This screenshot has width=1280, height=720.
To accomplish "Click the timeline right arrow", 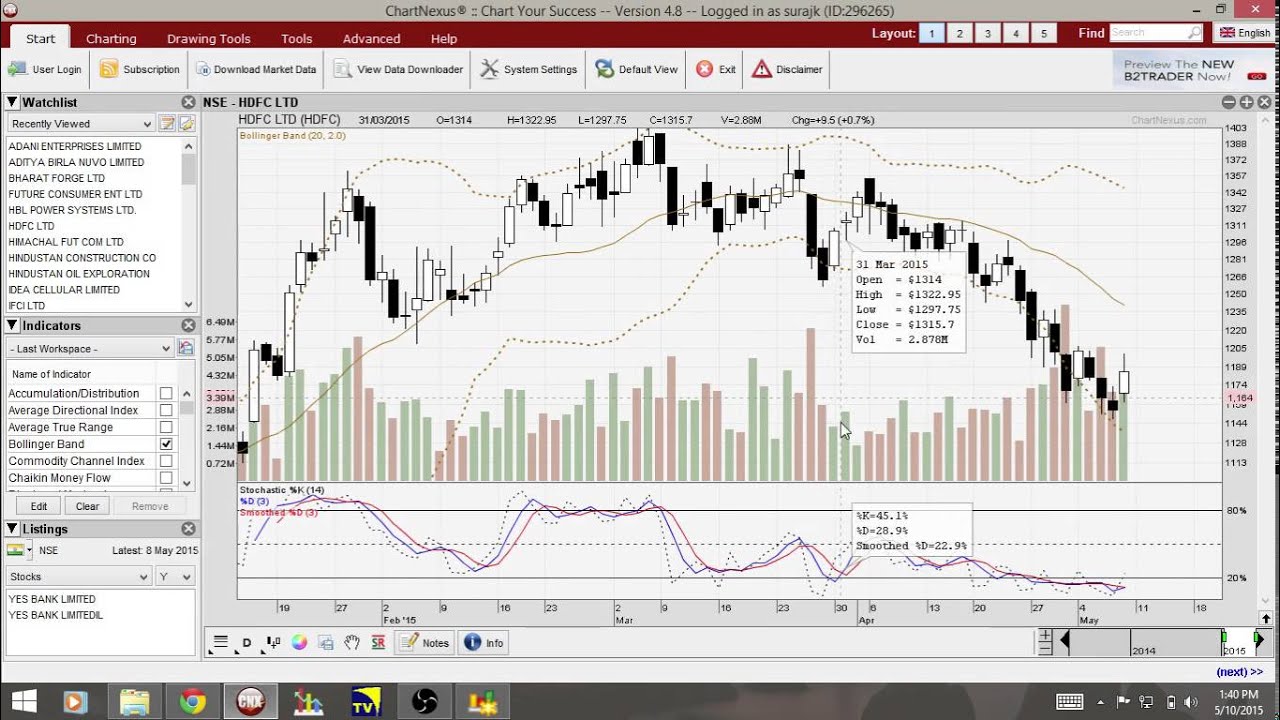I will click(x=1259, y=641).
